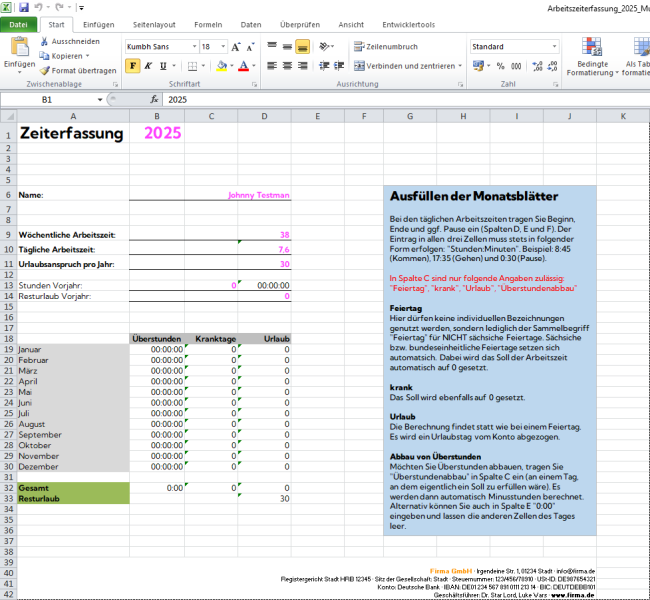Remove a decimal place icon
Viewport: 650px width, 600px height.
tap(553, 66)
